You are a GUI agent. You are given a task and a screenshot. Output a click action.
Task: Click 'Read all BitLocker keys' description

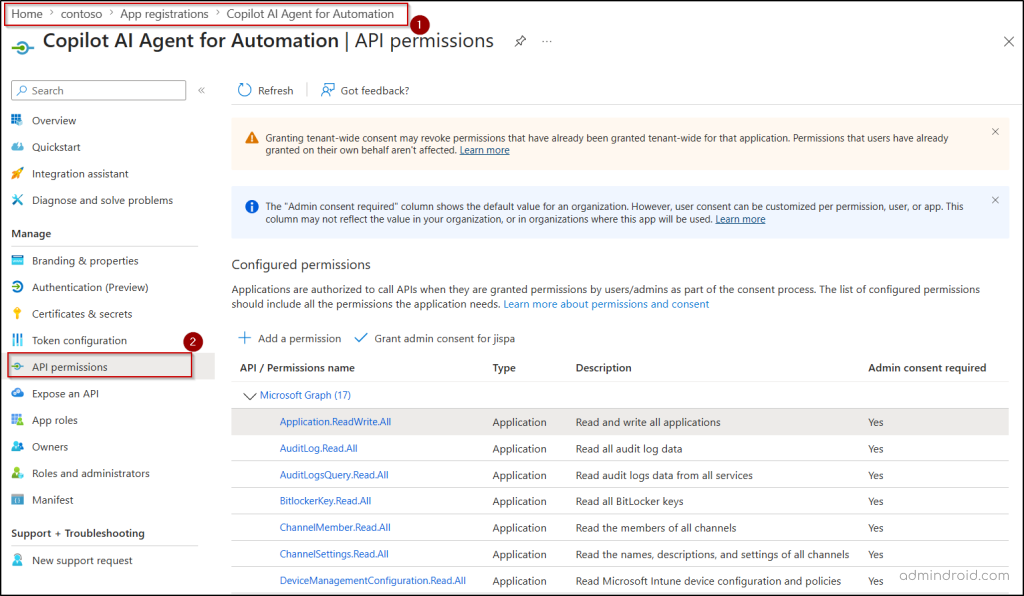point(629,501)
